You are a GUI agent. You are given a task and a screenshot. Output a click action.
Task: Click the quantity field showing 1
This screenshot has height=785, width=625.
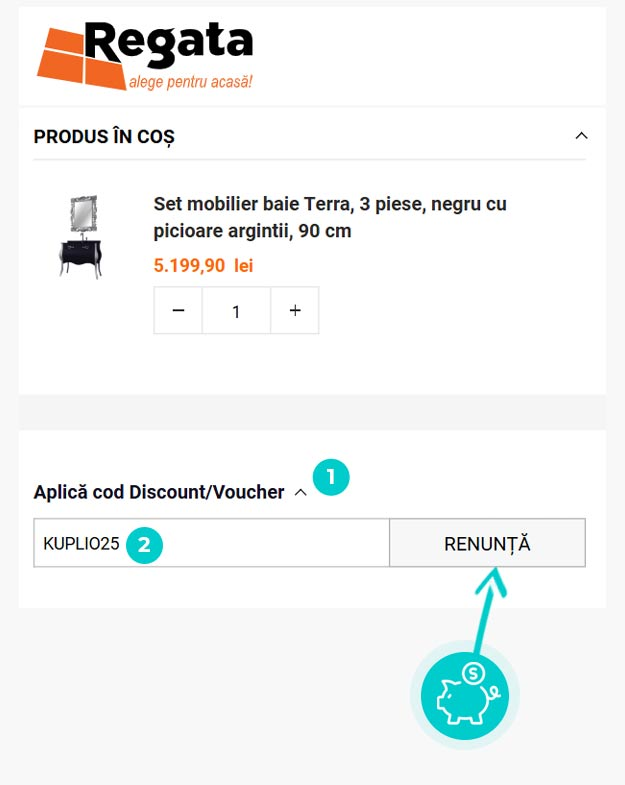click(236, 311)
